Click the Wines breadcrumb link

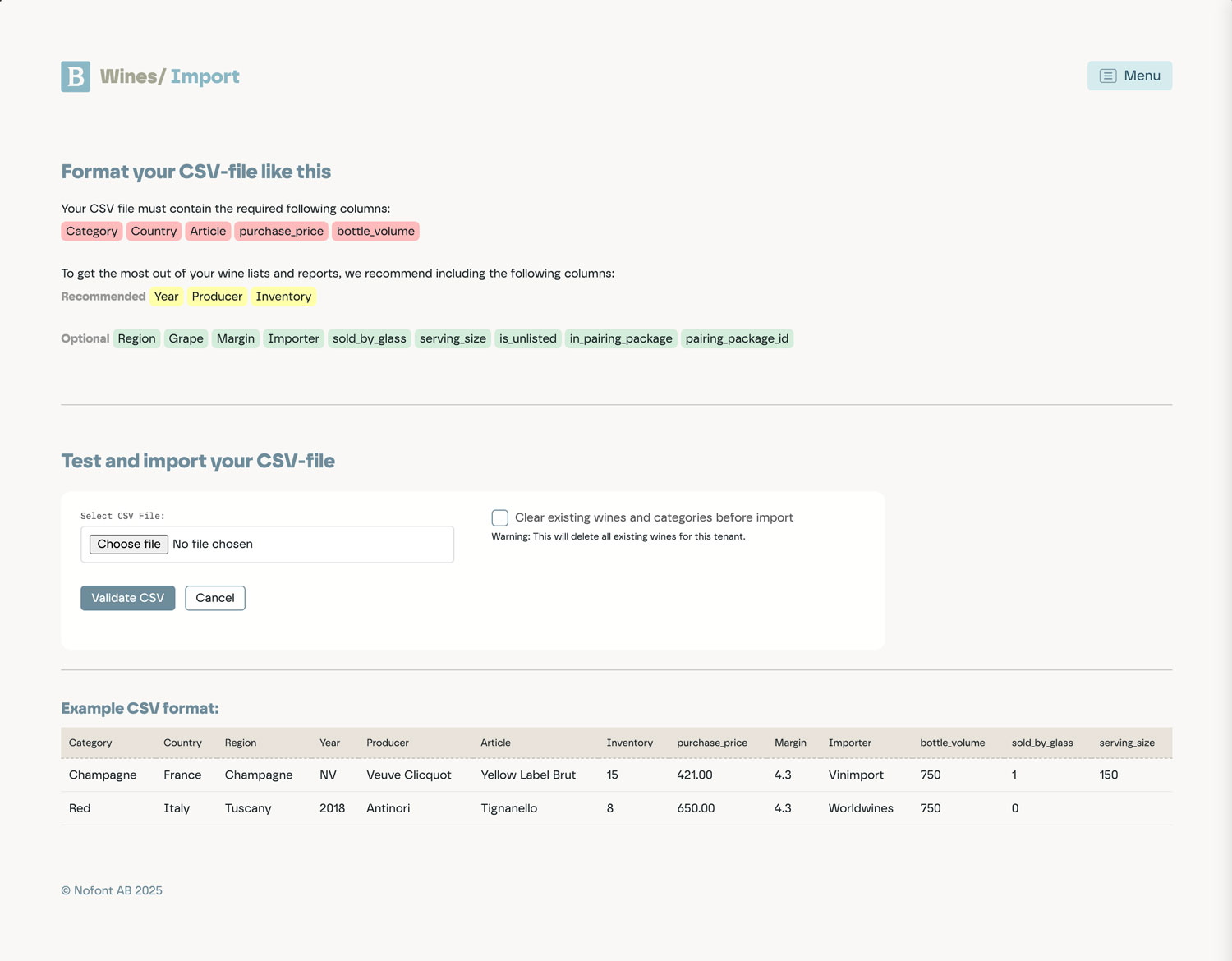click(x=129, y=76)
